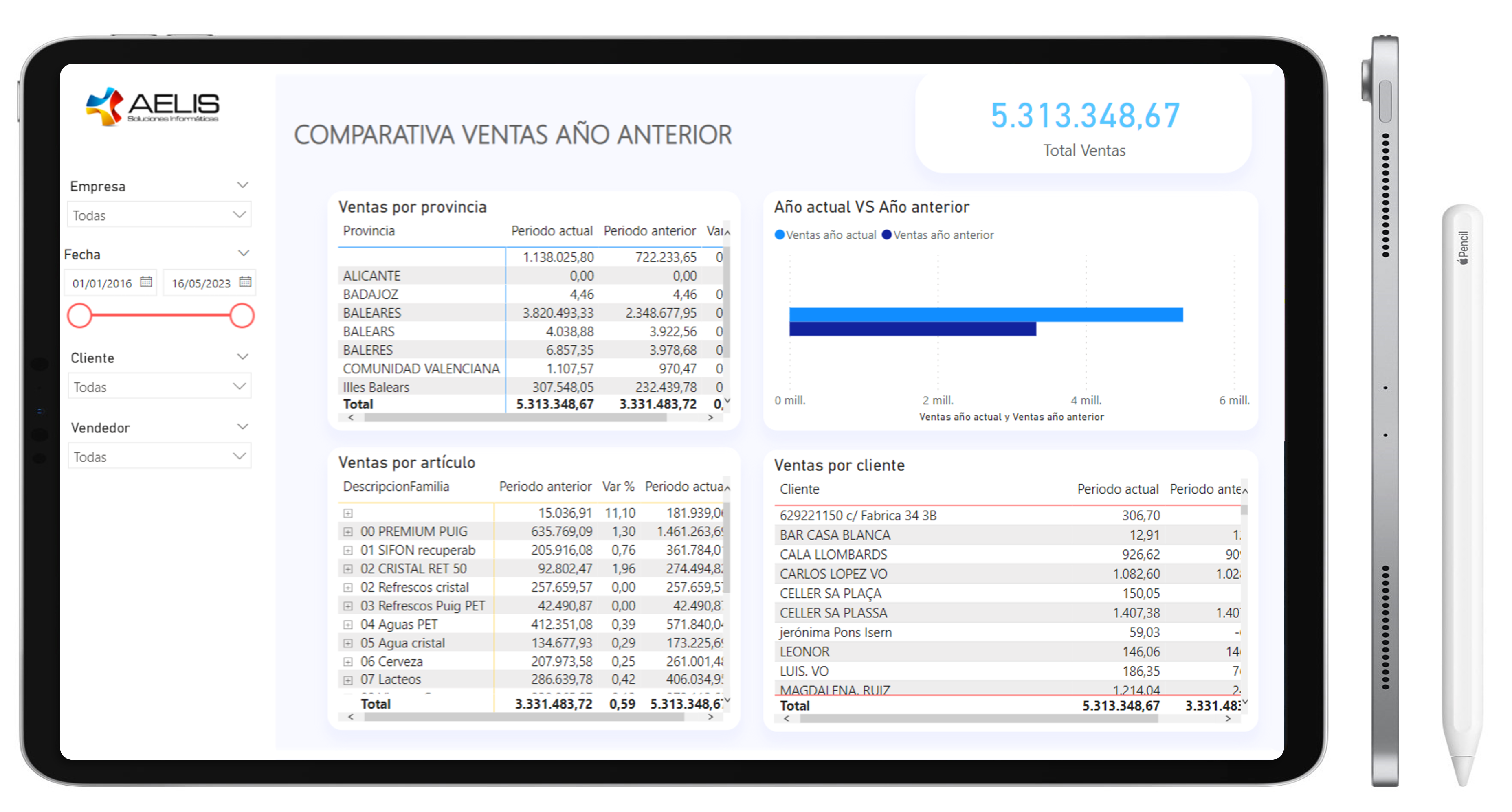The width and height of the screenshot is (1512, 812).
Task: Select the jerónima Pons Isern client row
Action: click(1007, 632)
